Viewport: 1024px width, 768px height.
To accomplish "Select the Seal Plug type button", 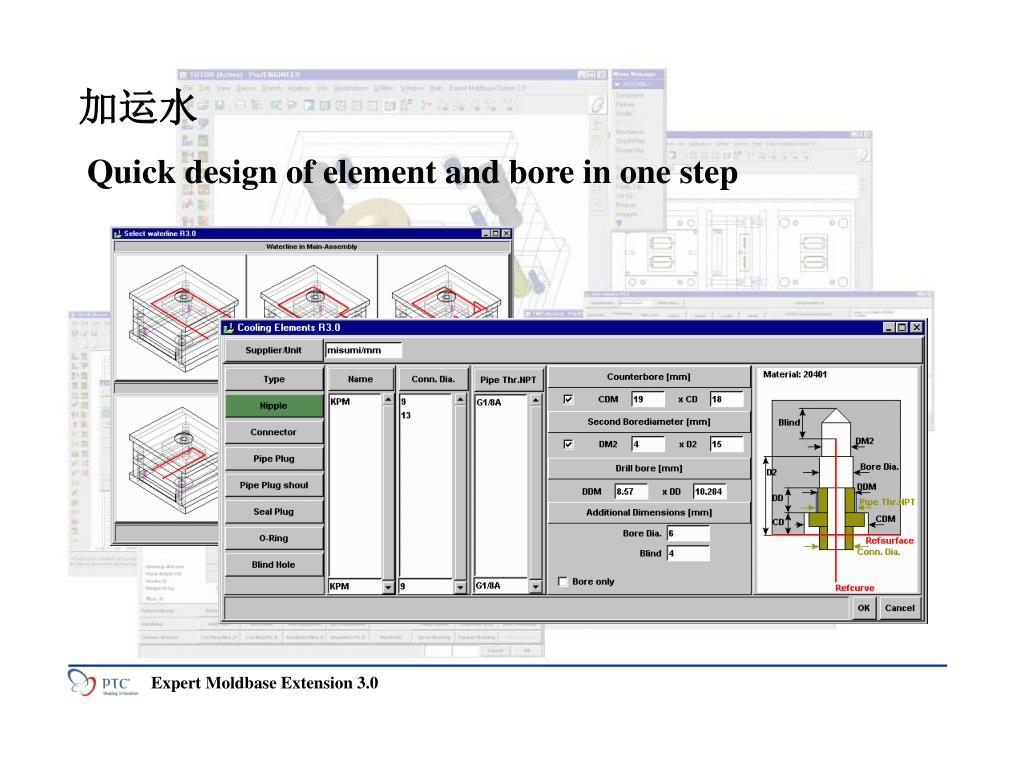I will [274, 511].
